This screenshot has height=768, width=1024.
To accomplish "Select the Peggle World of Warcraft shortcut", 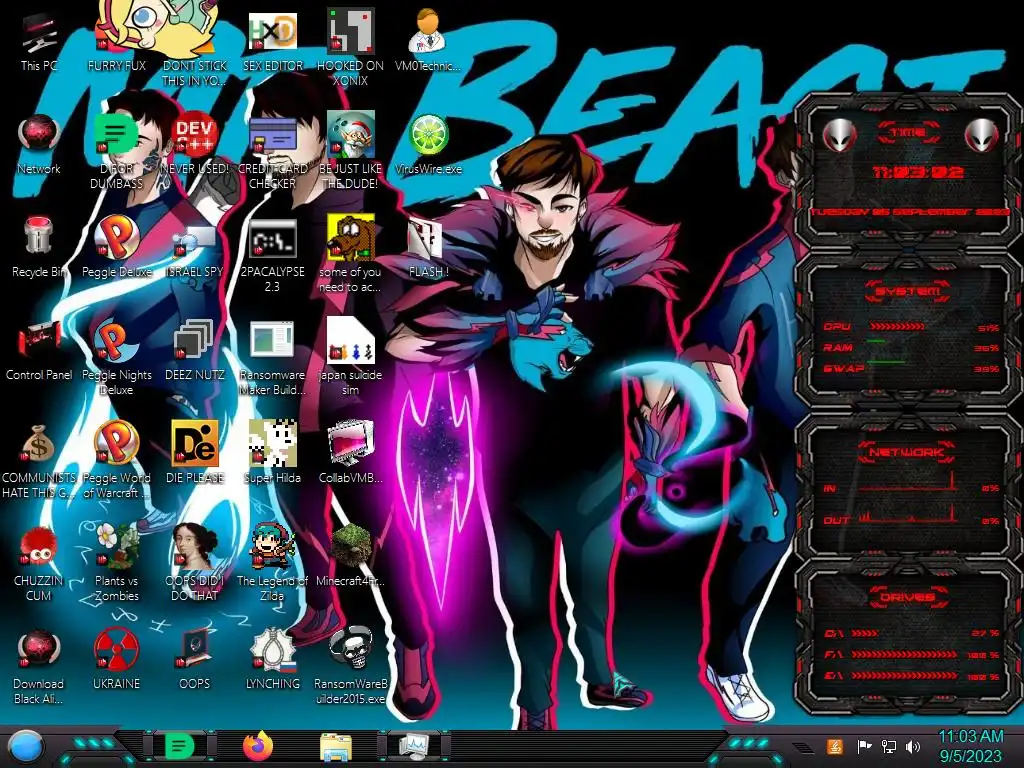I will tap(116, 460).
